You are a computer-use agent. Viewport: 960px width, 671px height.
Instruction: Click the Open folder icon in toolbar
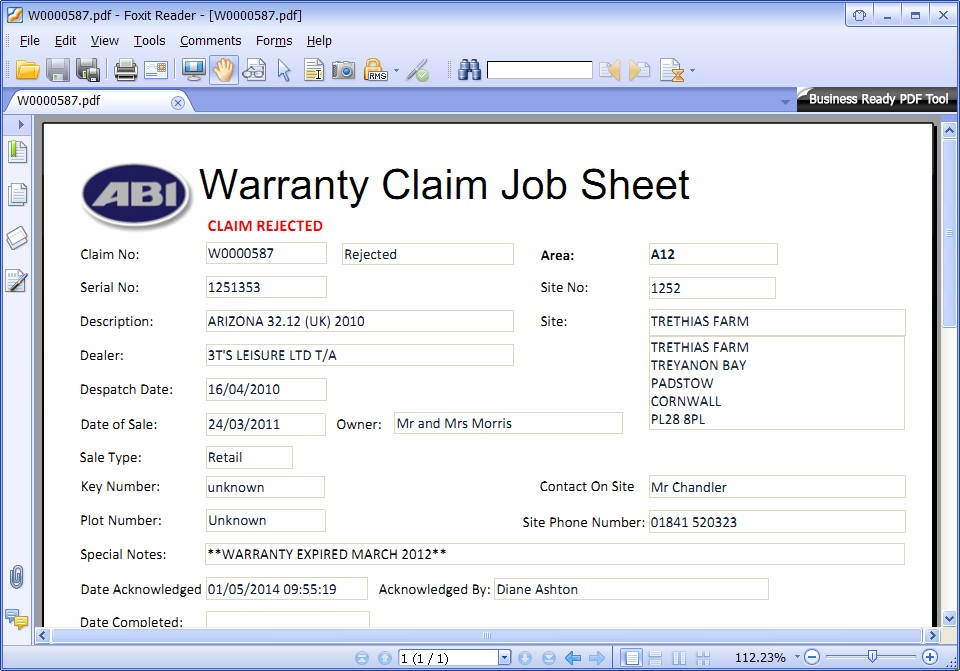[27, 70]
